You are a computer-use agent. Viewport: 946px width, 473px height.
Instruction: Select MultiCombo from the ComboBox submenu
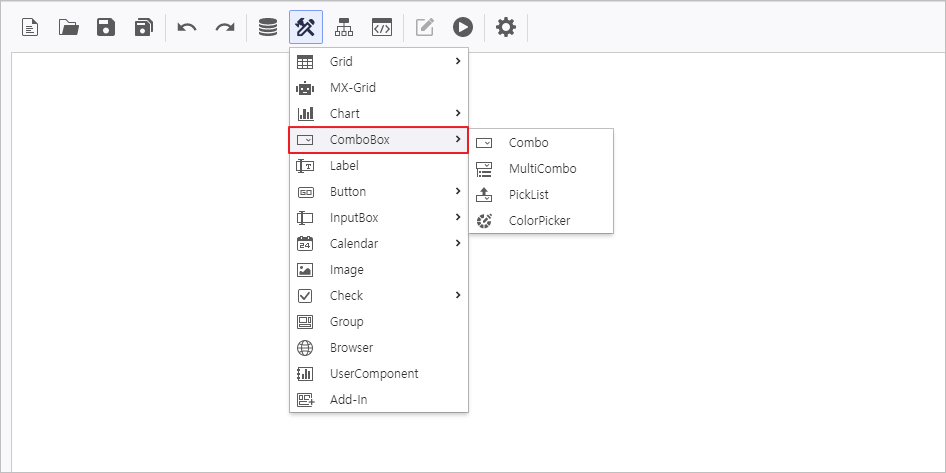(x=542, y=169)
